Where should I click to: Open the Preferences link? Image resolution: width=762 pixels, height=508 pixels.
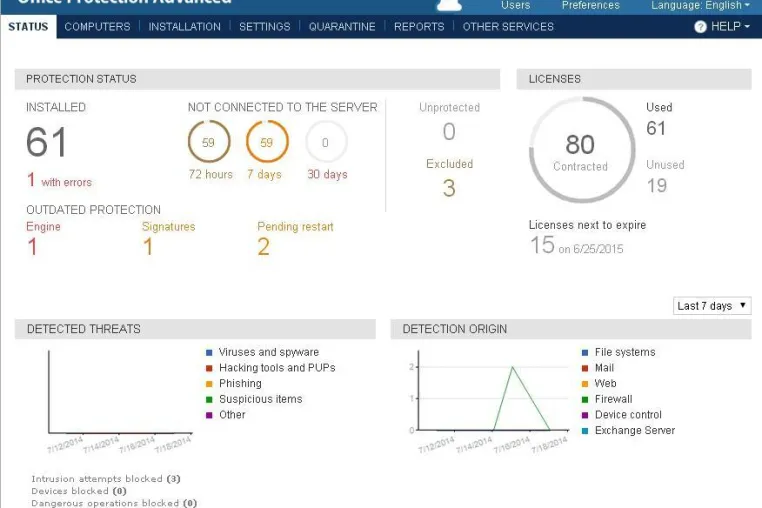pyautogui.click(x=590, y=5)
